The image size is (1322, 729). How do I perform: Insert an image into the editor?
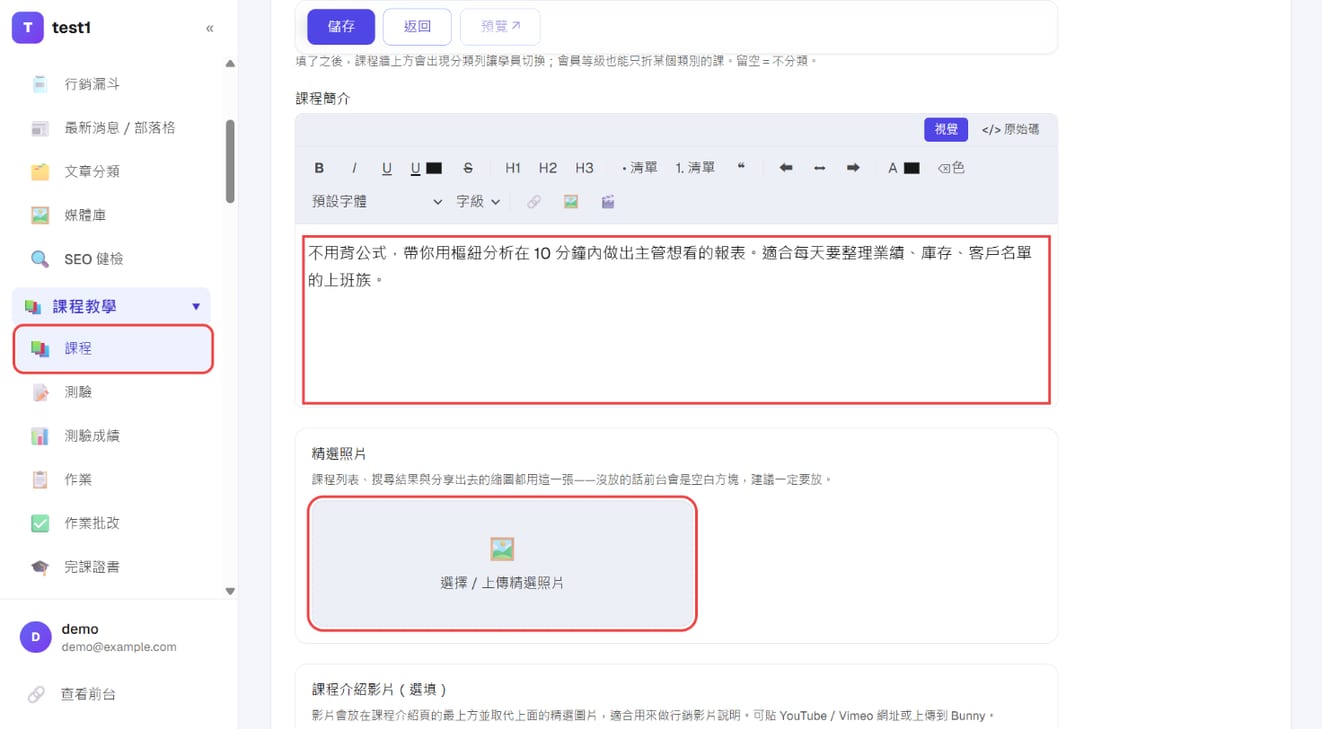coord(571,202)
